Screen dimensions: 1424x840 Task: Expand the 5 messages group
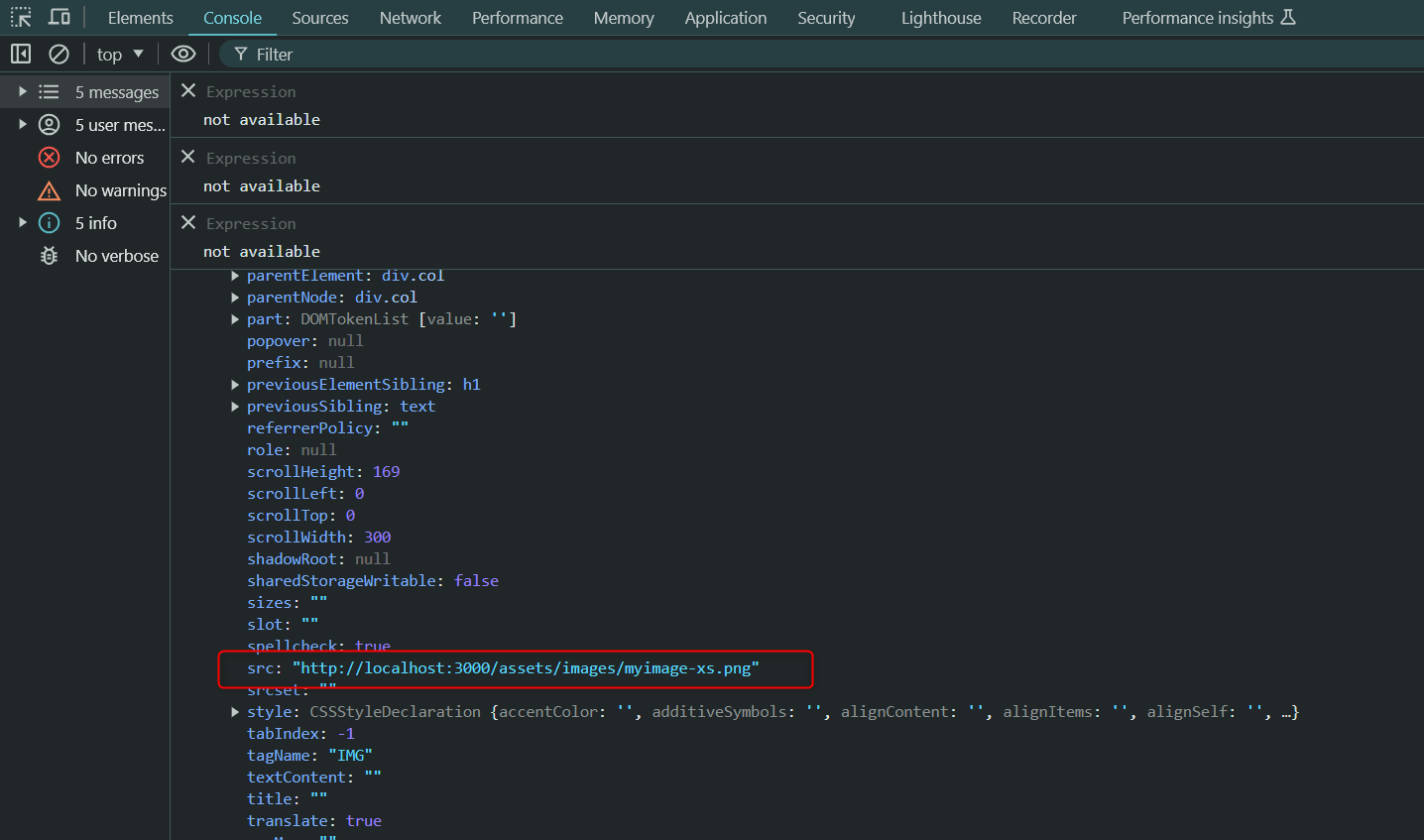click(x=23, y=91)
